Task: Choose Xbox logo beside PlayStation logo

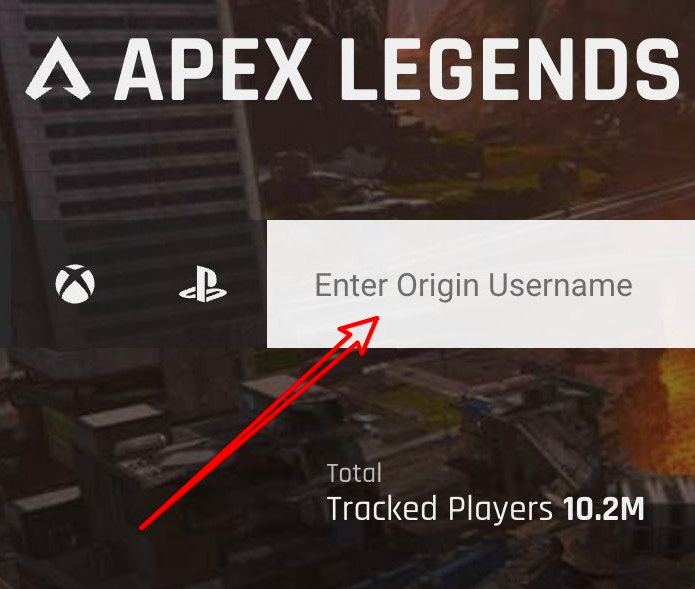Action: (x=75, y=284)
